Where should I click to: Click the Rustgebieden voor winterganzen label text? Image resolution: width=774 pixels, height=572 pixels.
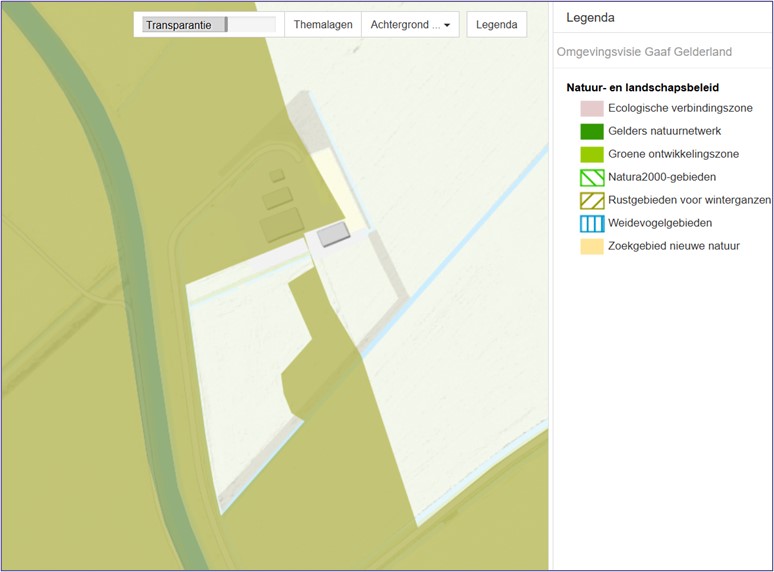click(x=689, y=200)
